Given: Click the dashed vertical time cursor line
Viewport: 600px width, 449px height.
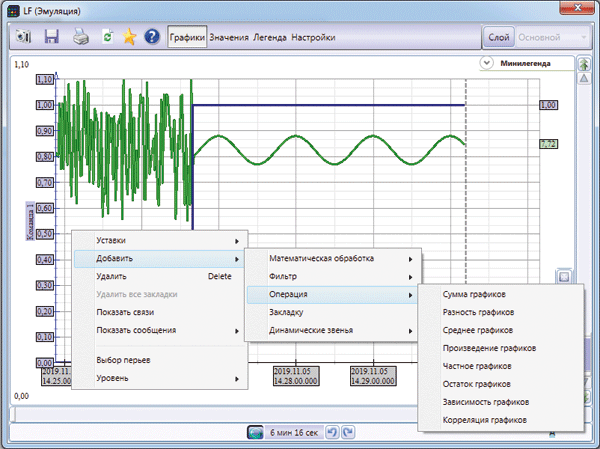Looking at the screenshot, I should pyautogui.click(x=466, y=180).
